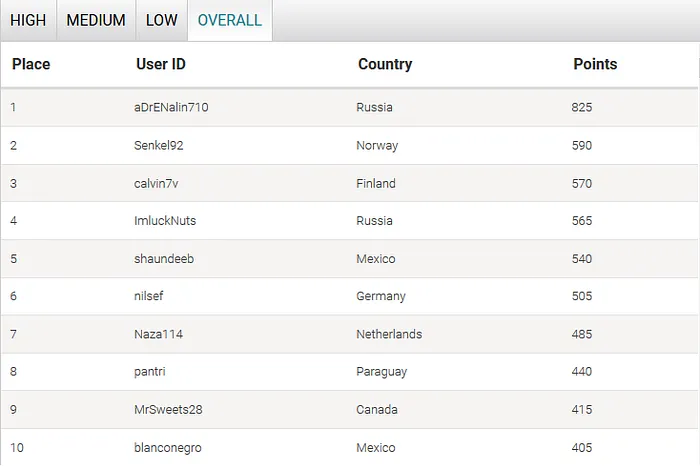Select user aDrENalin710 in first place
The height and width of the screenshot is (466, 700).
[172, 107]
